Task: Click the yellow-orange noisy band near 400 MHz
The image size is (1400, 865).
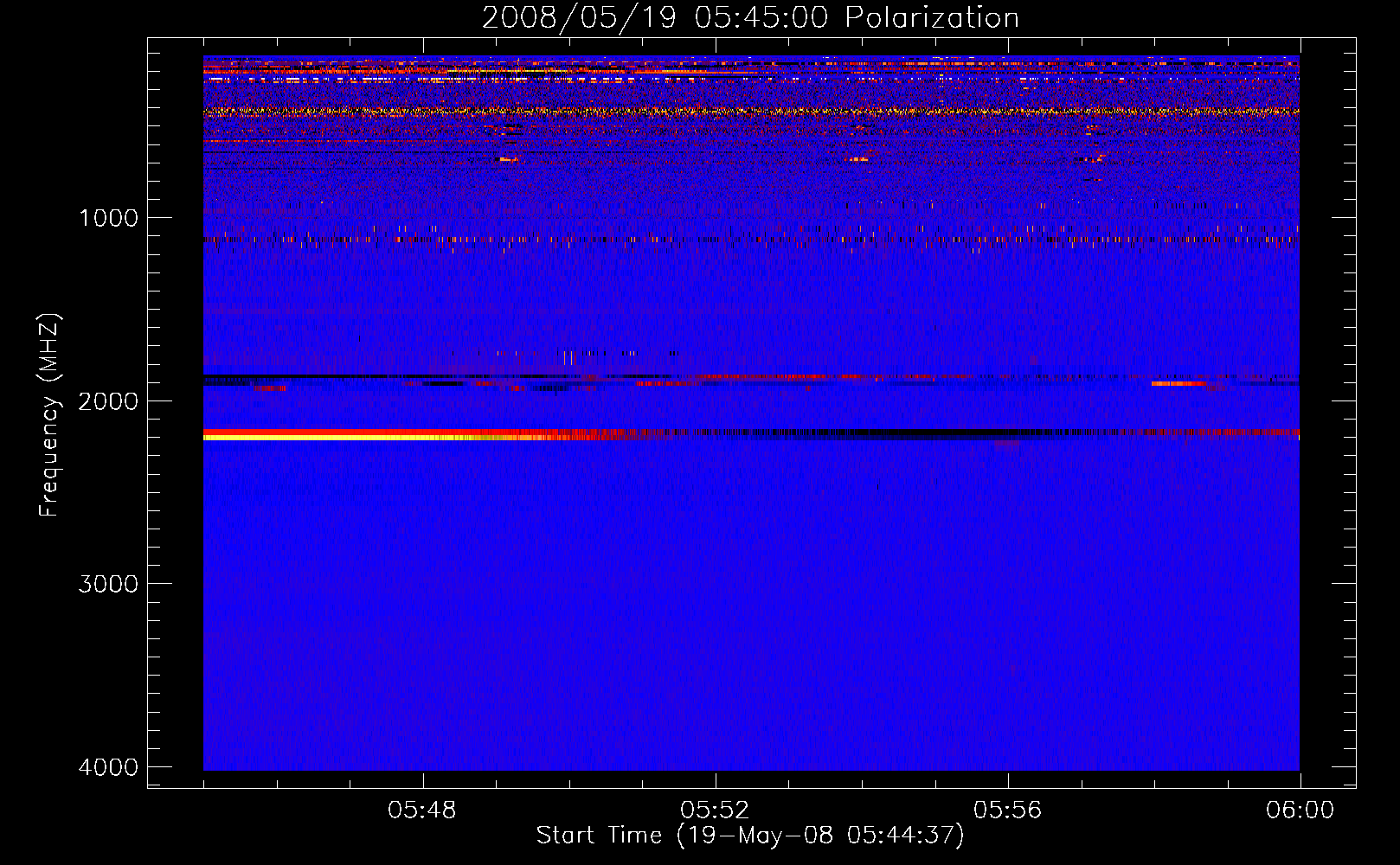Action: click(x=751, y=112)
